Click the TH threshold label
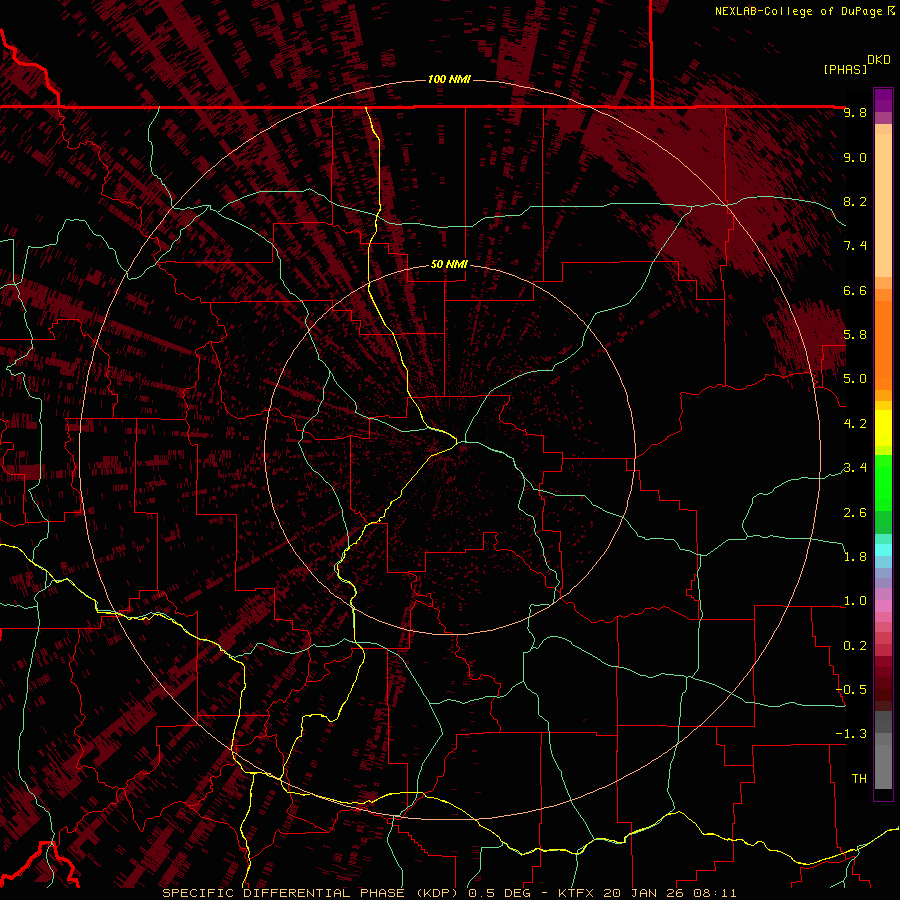The image size is (900, 900). coord(859,779)
